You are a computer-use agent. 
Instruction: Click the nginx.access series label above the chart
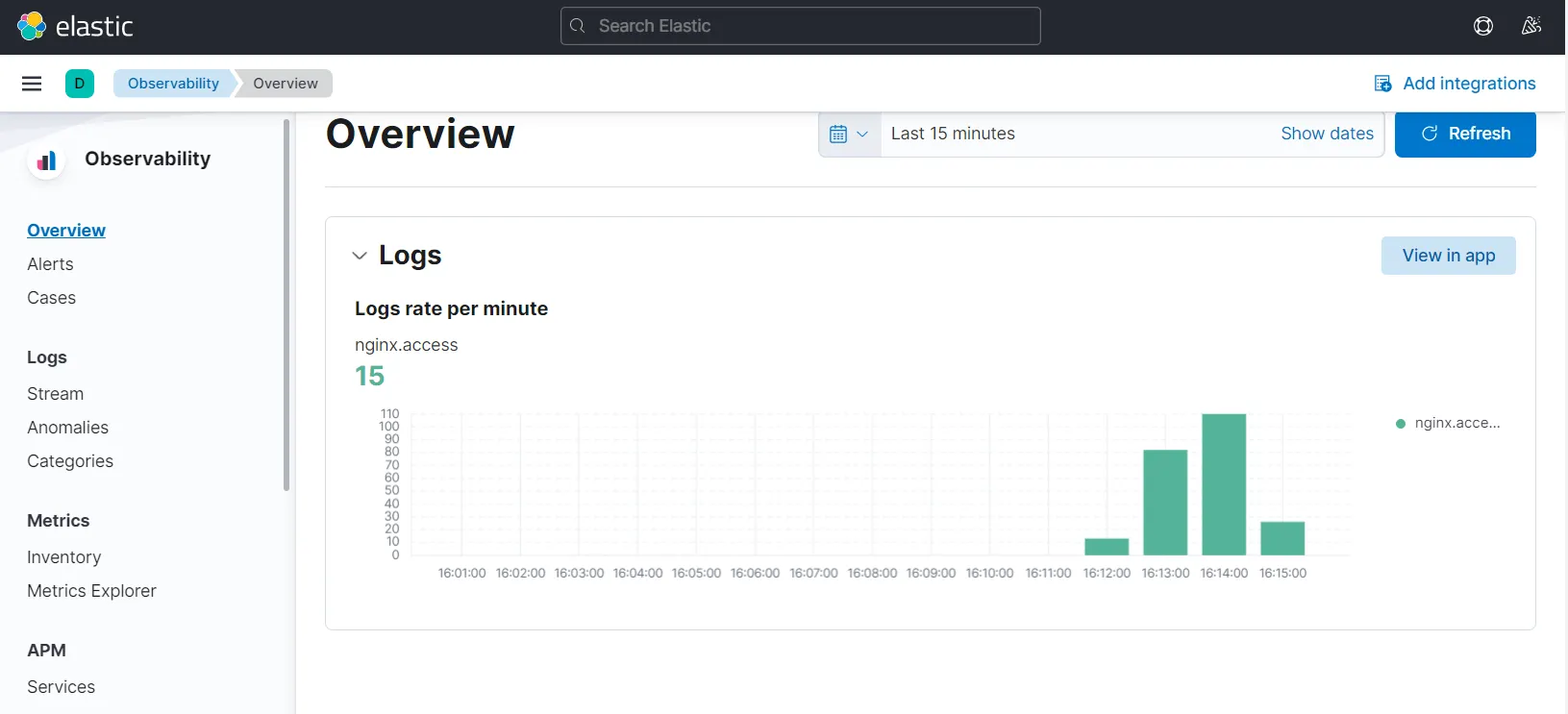(406, 345)
